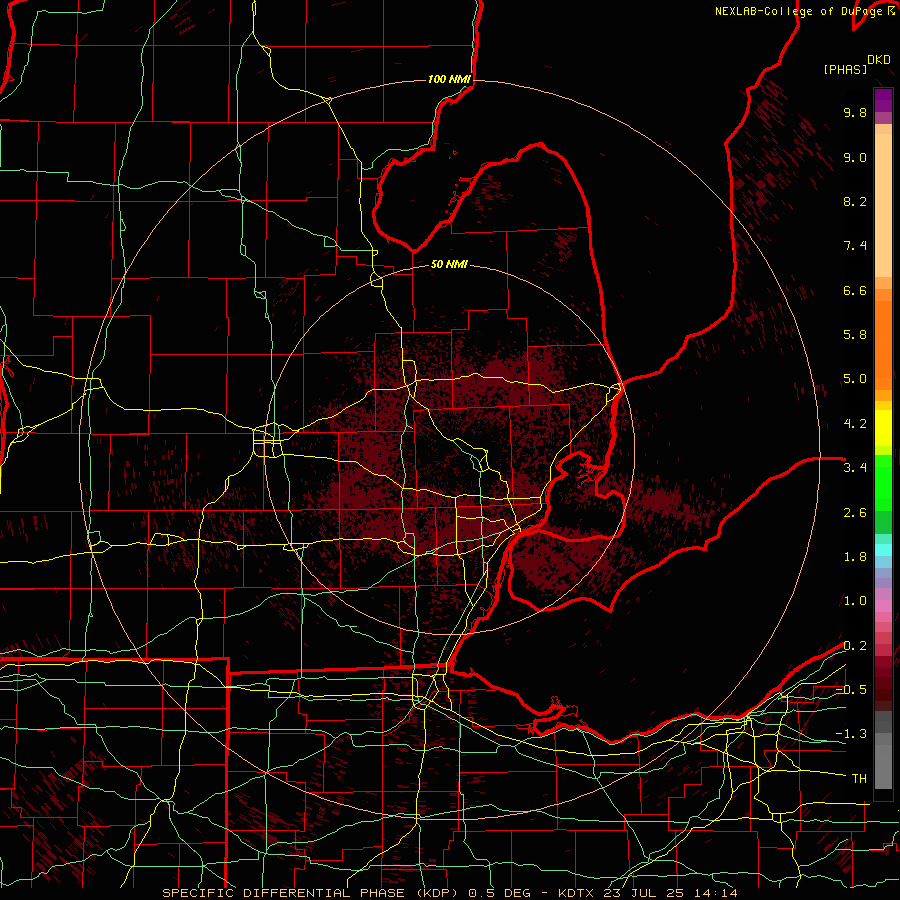The width and height of the screenshot is (900, 900).
Task: Click the product title caption at bottom
Action: [x=450, y=893]
